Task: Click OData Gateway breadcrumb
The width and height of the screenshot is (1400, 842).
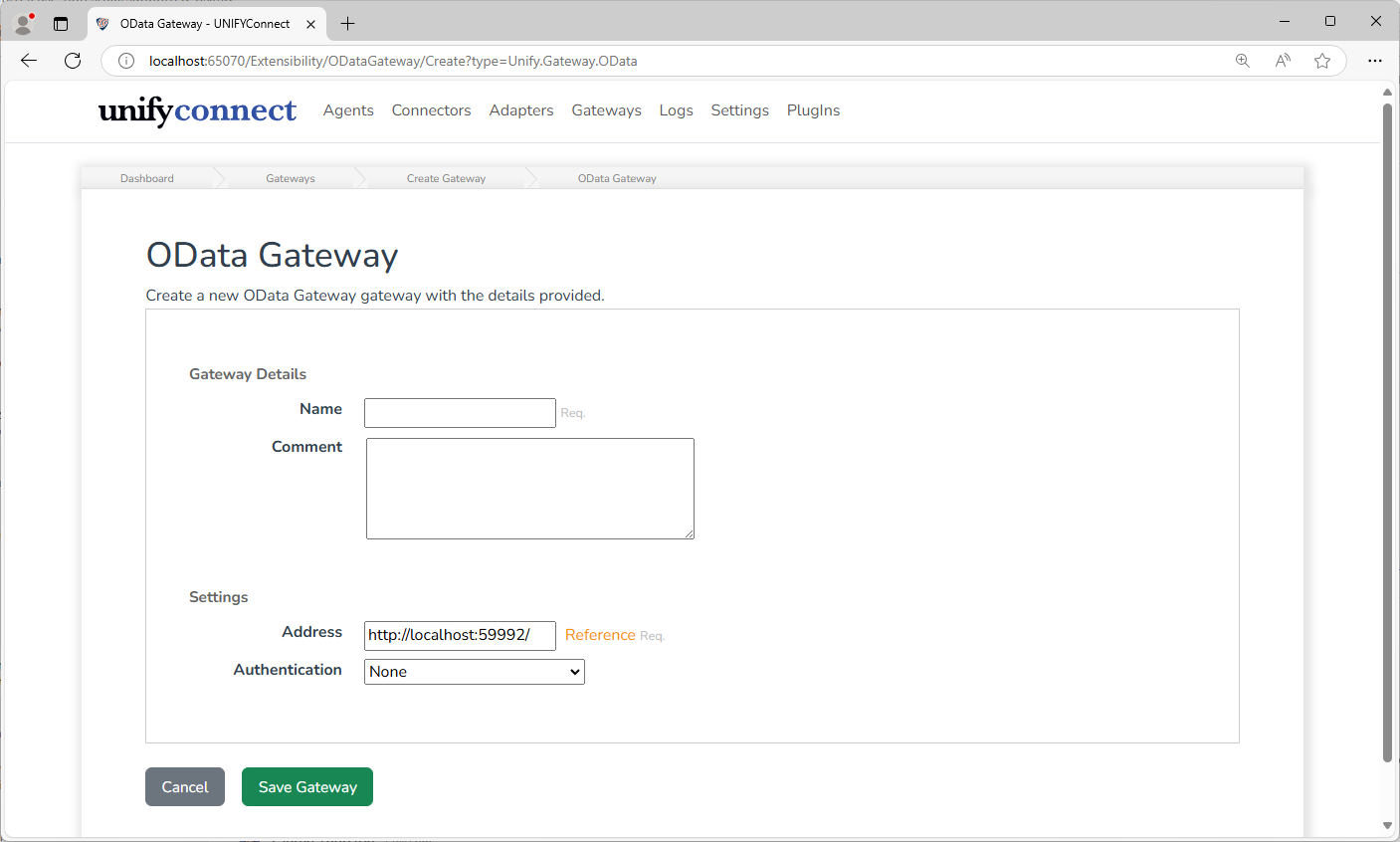Action: (617, 178)
